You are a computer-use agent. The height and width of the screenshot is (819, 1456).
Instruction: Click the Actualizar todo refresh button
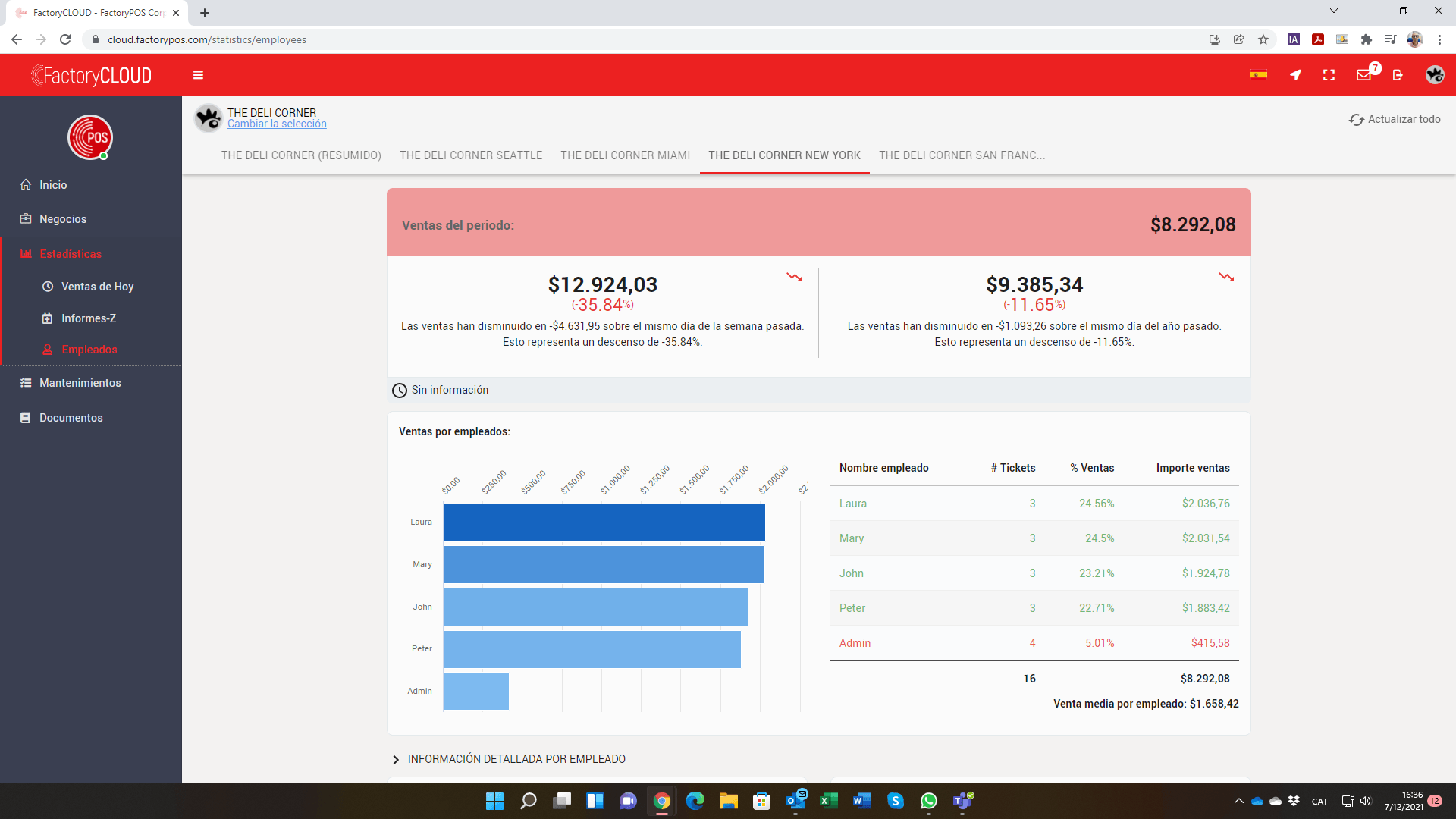1395,119
